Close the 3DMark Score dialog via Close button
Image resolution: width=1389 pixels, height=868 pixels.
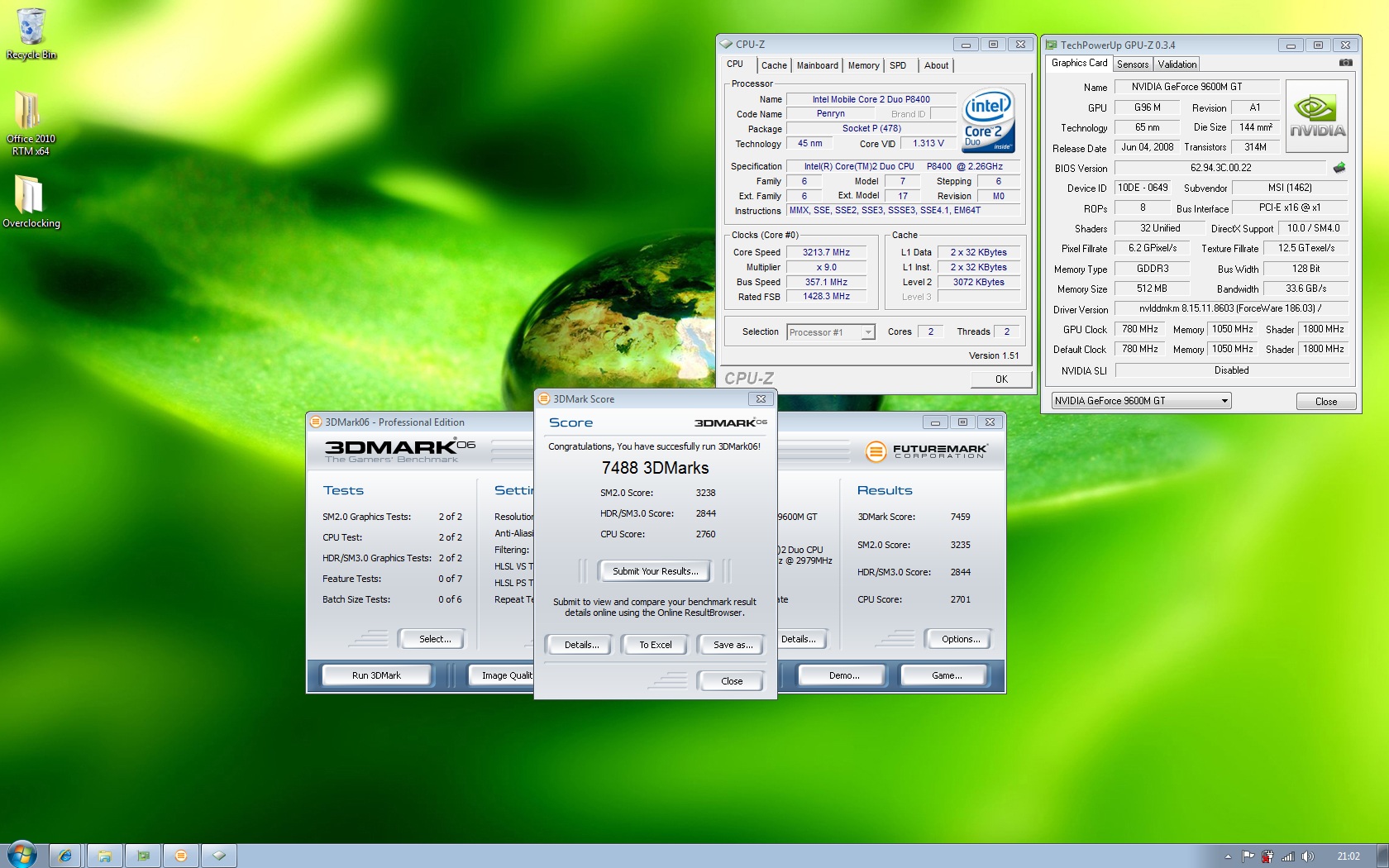(x=732, y=681)
